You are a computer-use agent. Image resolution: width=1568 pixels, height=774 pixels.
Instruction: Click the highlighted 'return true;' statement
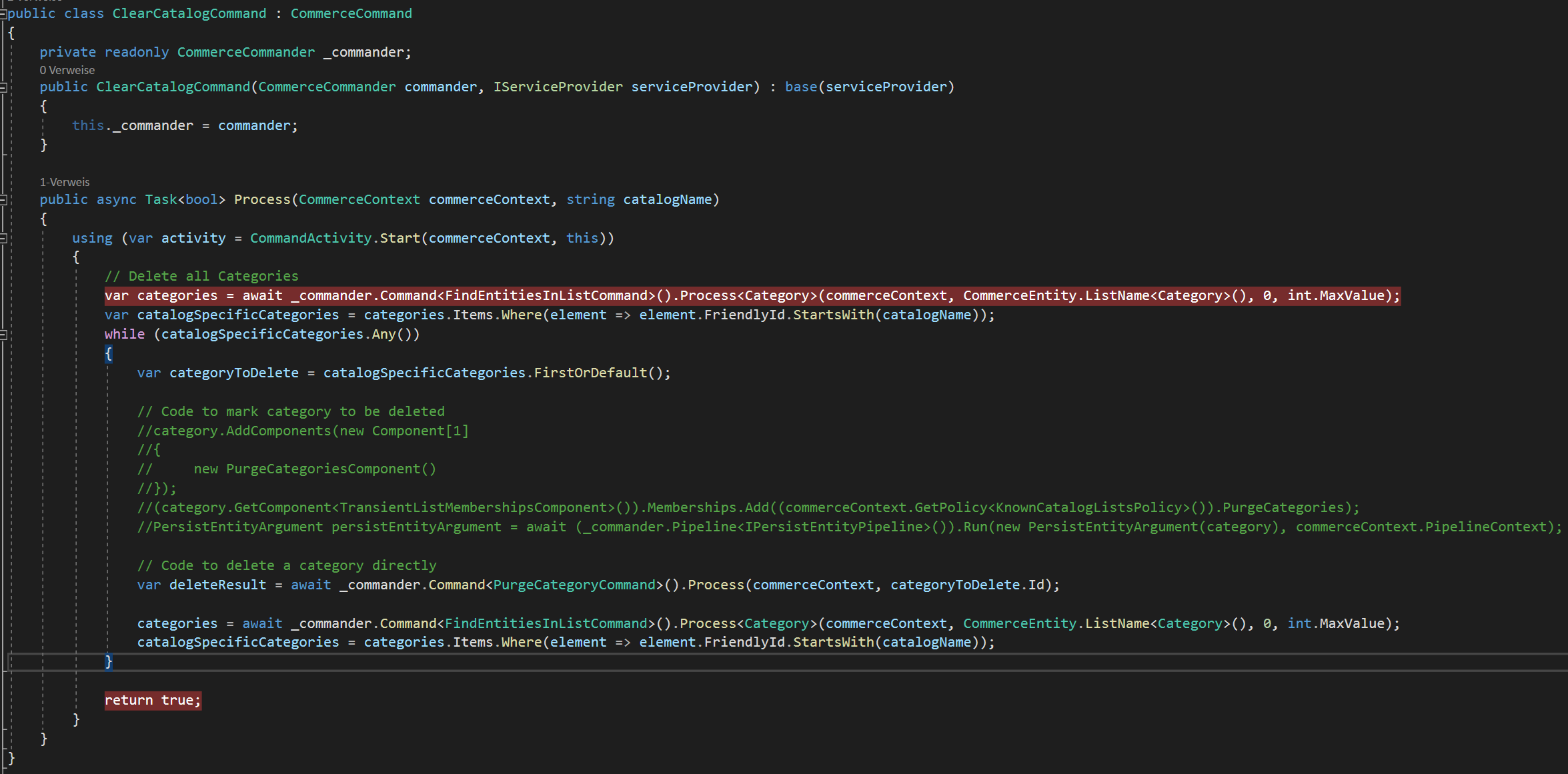(153, 700)
